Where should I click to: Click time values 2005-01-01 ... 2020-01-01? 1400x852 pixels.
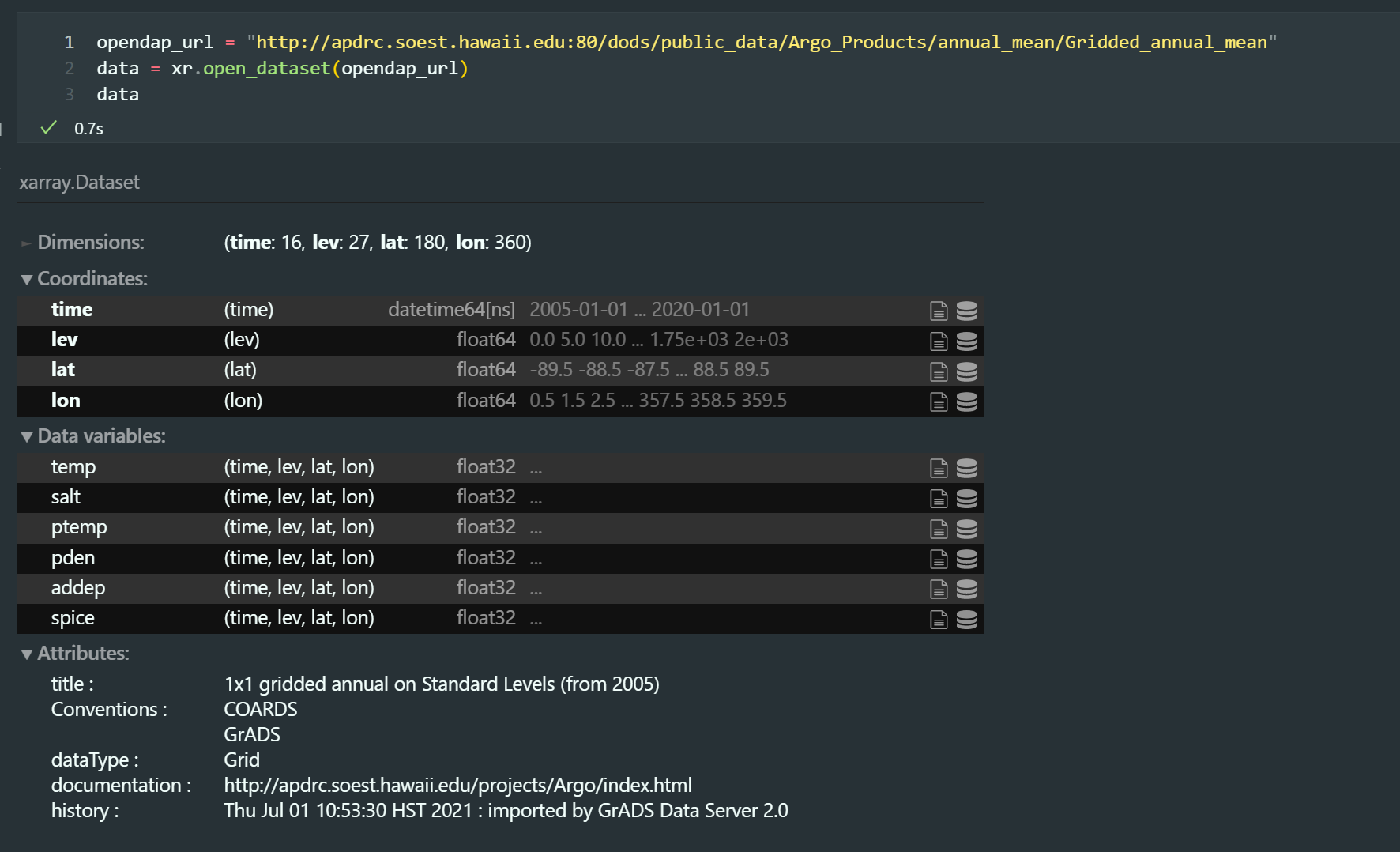(639, 309)
